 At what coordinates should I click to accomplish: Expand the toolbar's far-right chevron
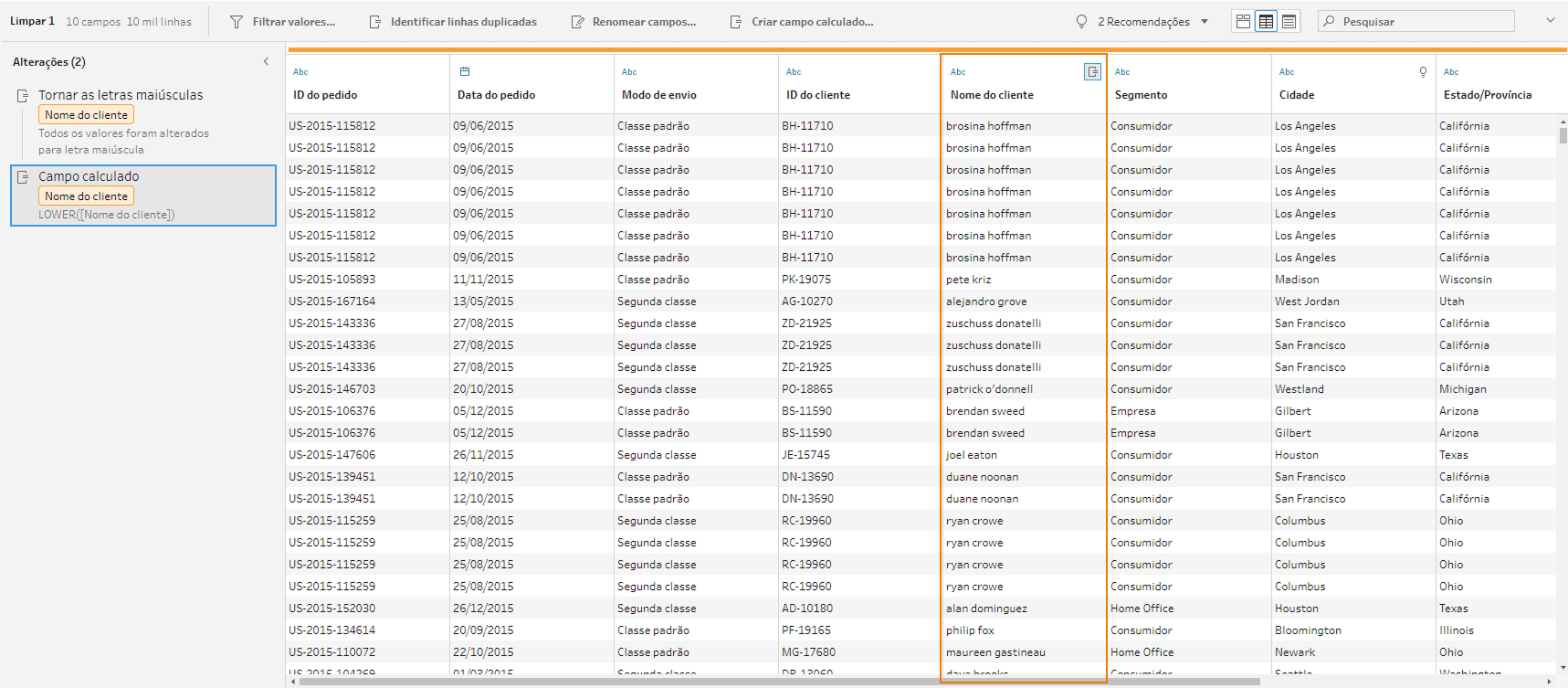pos(1550,20)
